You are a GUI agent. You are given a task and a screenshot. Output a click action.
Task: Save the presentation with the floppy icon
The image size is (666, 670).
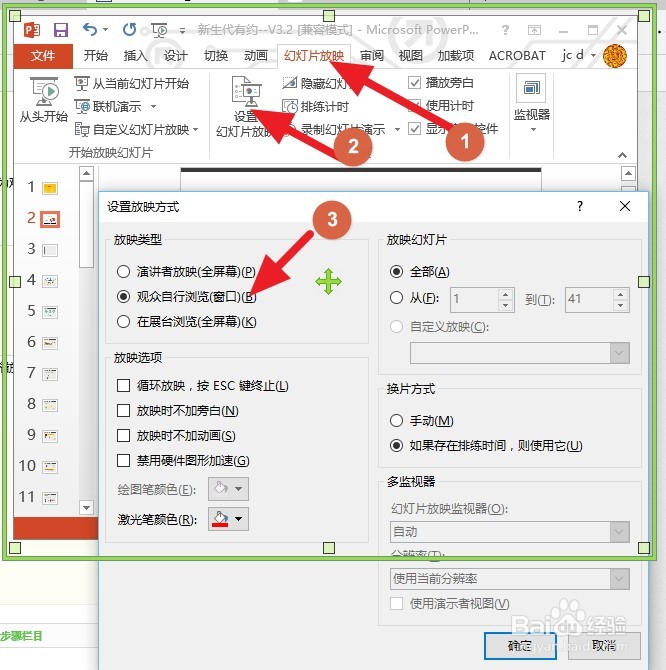[61, 30]
